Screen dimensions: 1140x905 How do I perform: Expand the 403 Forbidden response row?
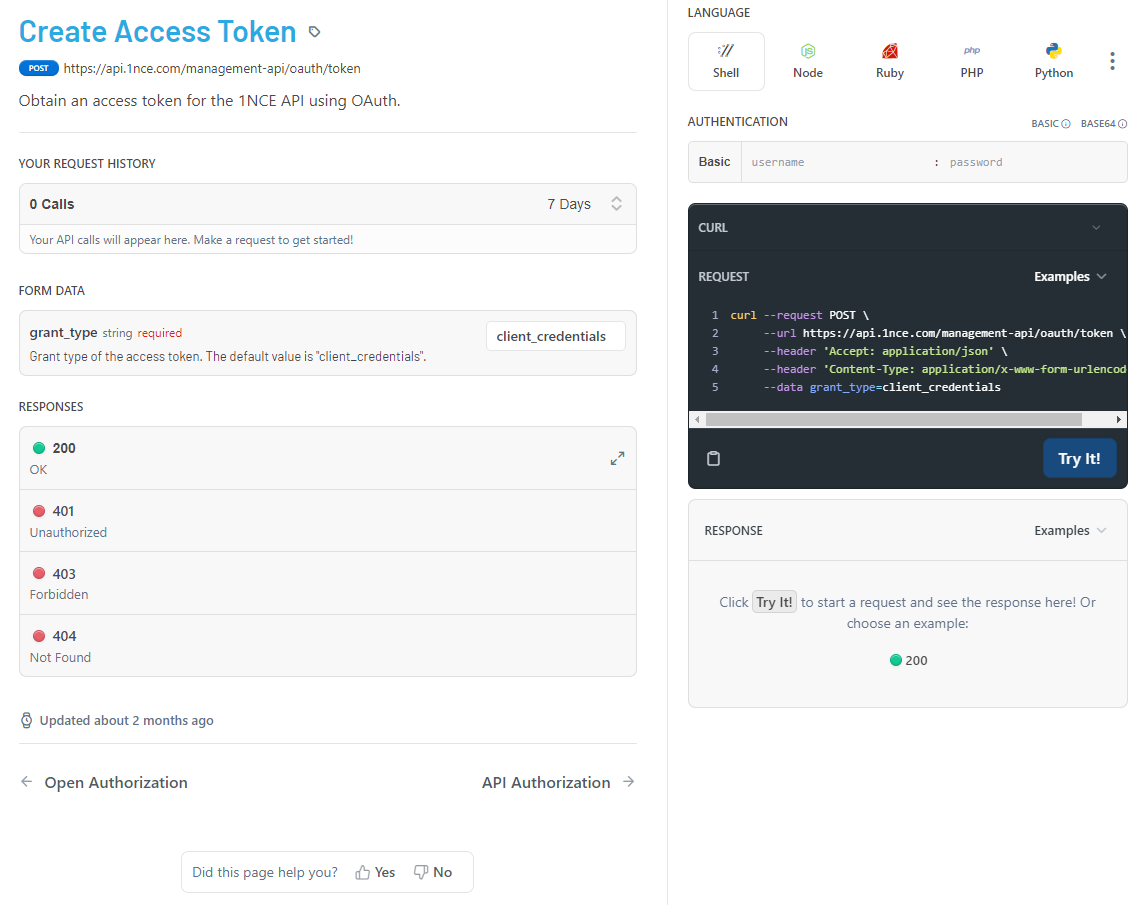click(328, 584)
